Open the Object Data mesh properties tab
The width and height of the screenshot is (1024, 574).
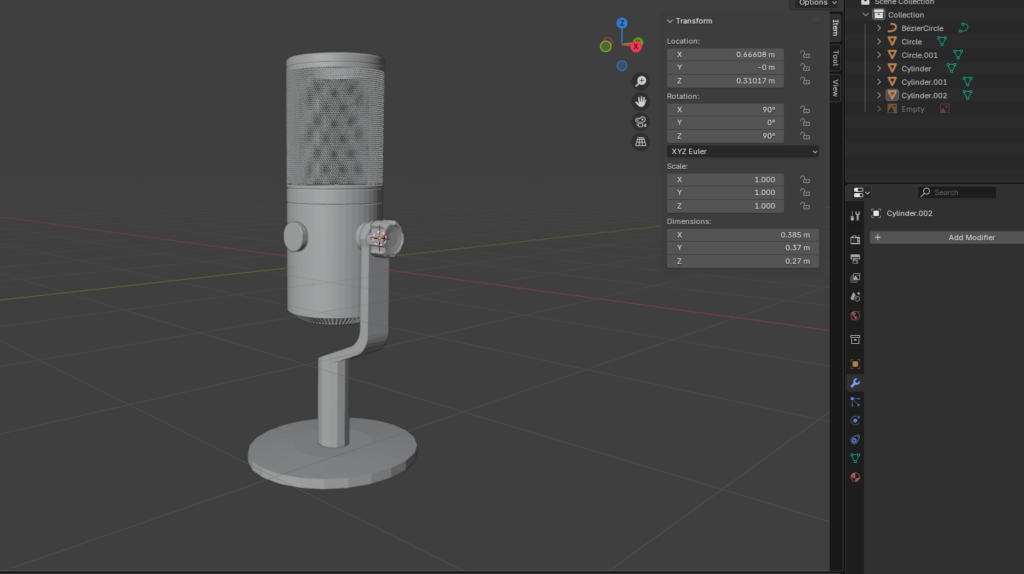click(855, 458)
